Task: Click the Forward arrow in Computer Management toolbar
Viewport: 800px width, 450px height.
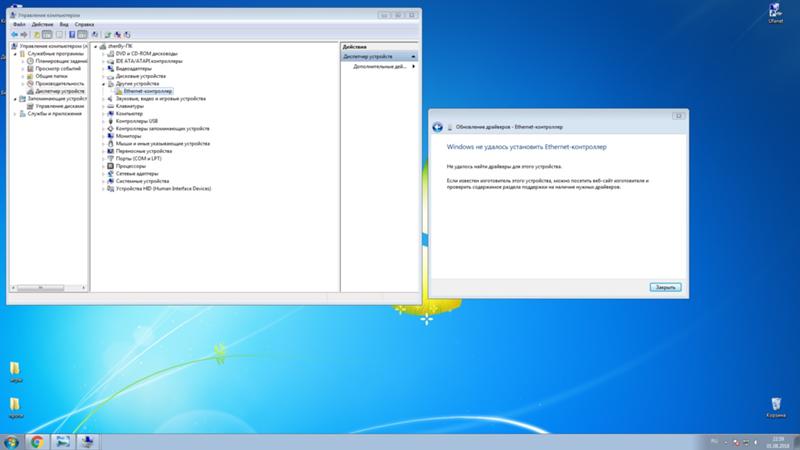Action: (x=23, y=35)
